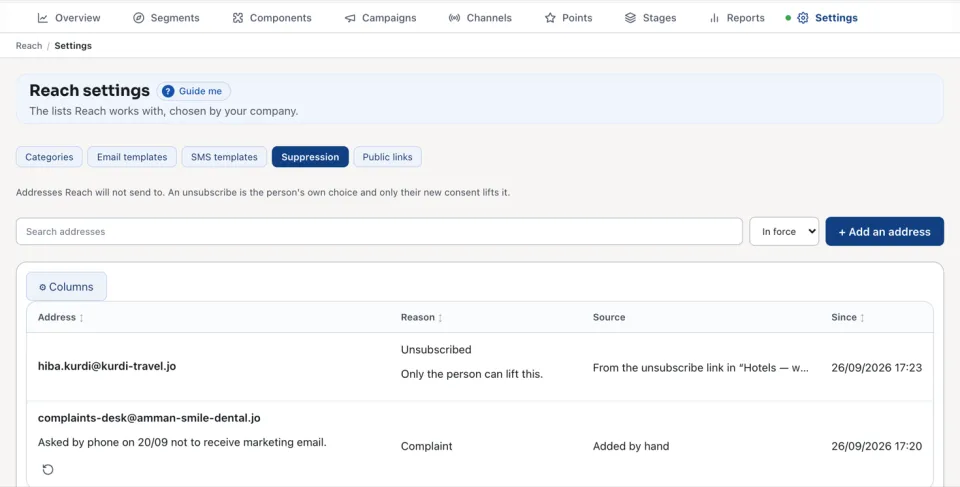960x487 pixels.
Task: Switch to the SMS templates tab
Action: pos(224,157)
